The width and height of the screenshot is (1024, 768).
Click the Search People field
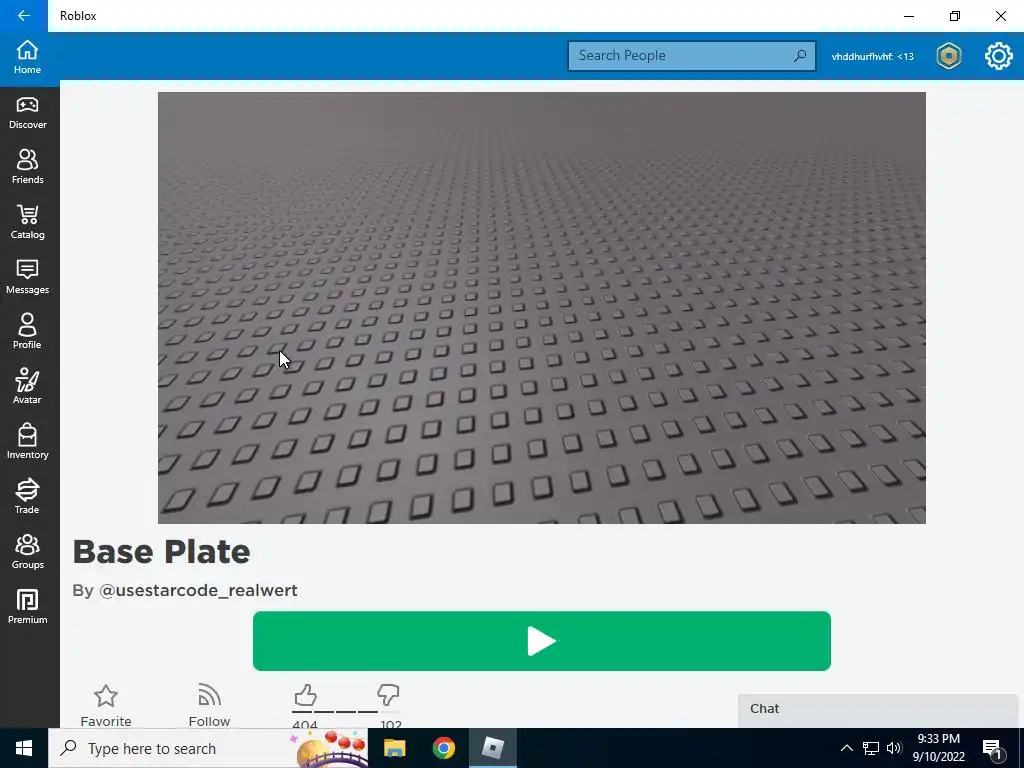tap(692, 56)
